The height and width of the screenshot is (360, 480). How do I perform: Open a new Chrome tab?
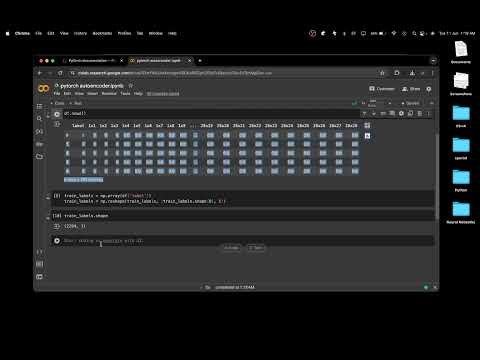[200, 61]
